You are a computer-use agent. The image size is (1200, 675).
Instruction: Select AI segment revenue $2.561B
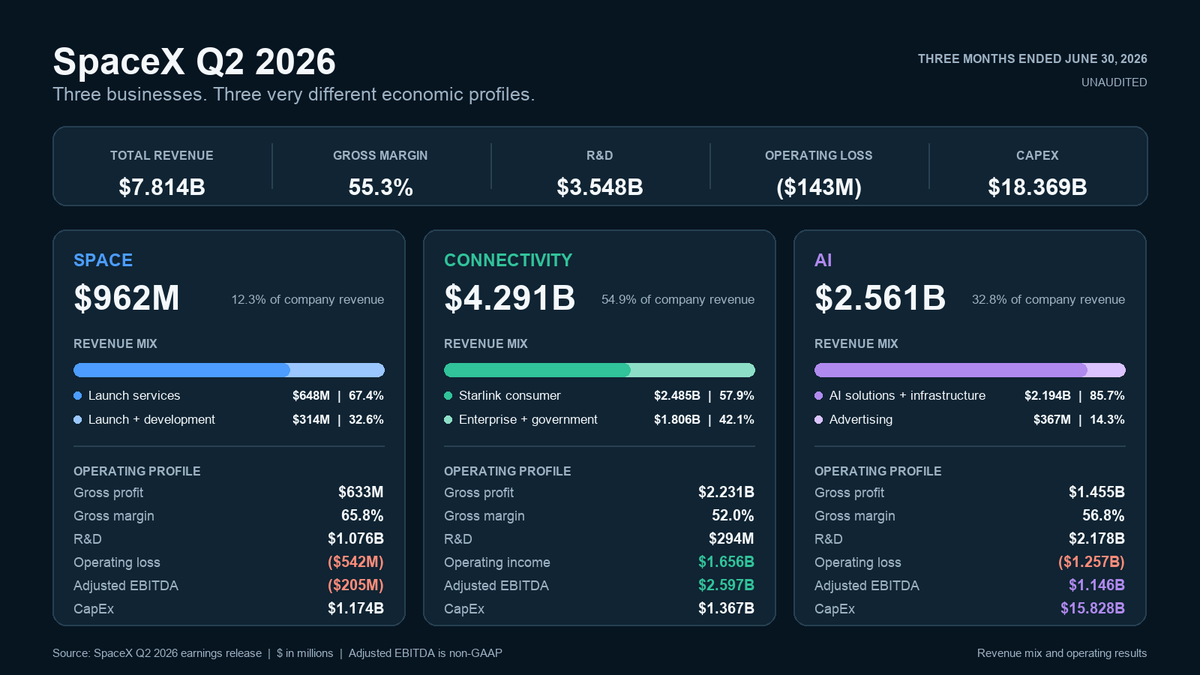coord(880,298)
